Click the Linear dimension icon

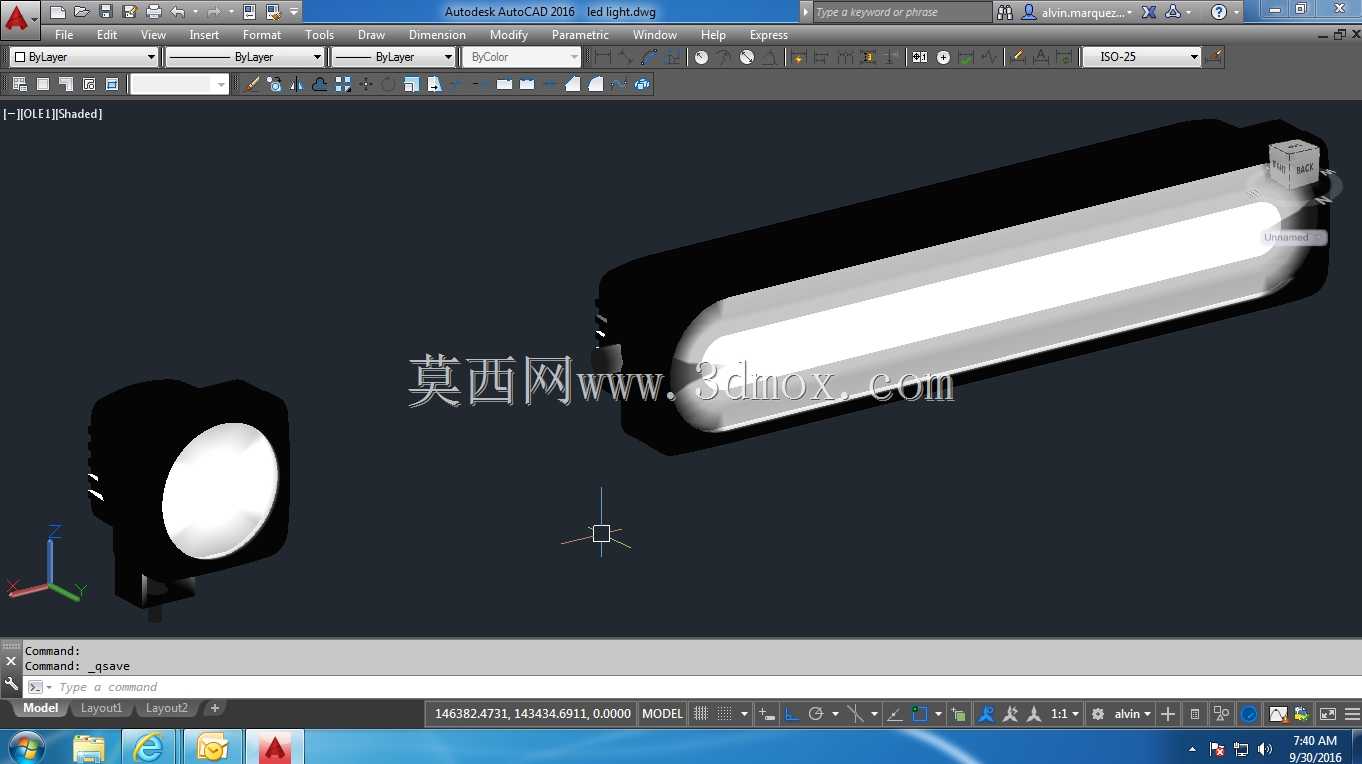[602, 57]
